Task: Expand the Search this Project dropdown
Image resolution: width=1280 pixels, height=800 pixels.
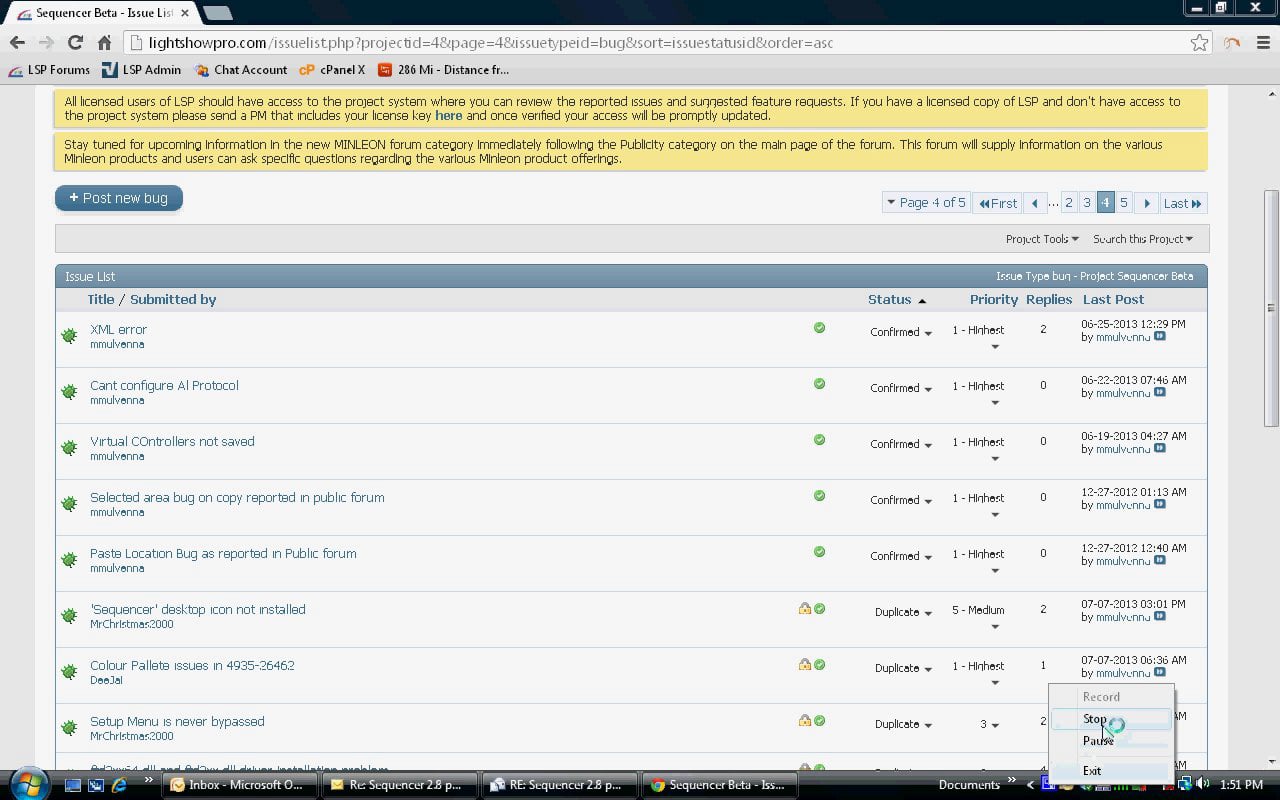Action: [1143, 239]
